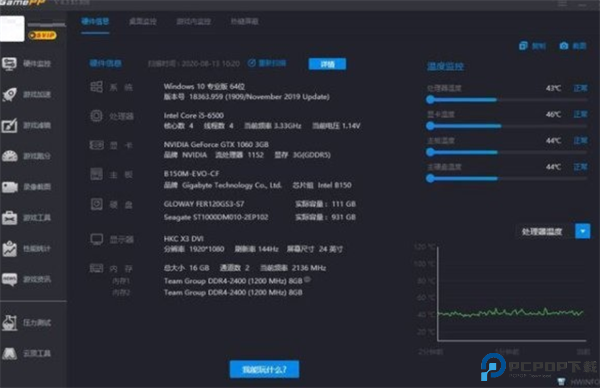Switch to the 硬件信息 tab

point(95,21)
